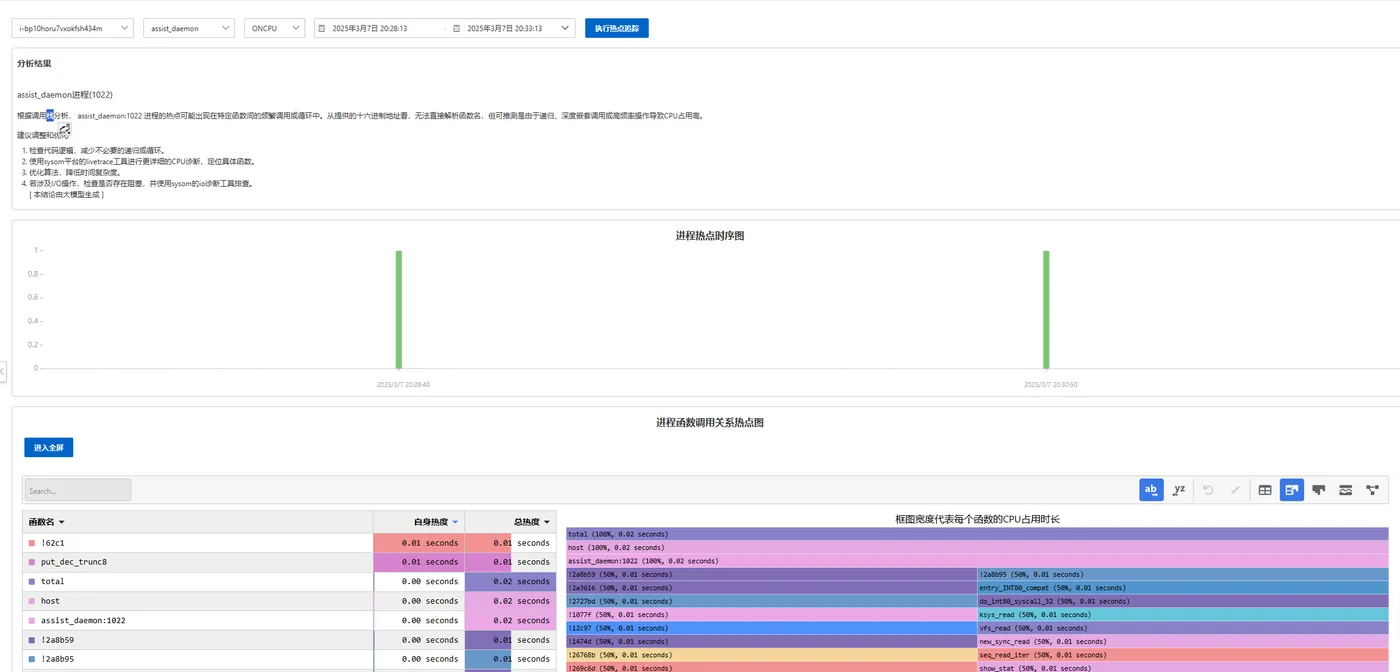Click the 进入全屏 button
The width and height of the screenshot is (1400, 672).
pos(49,448)
